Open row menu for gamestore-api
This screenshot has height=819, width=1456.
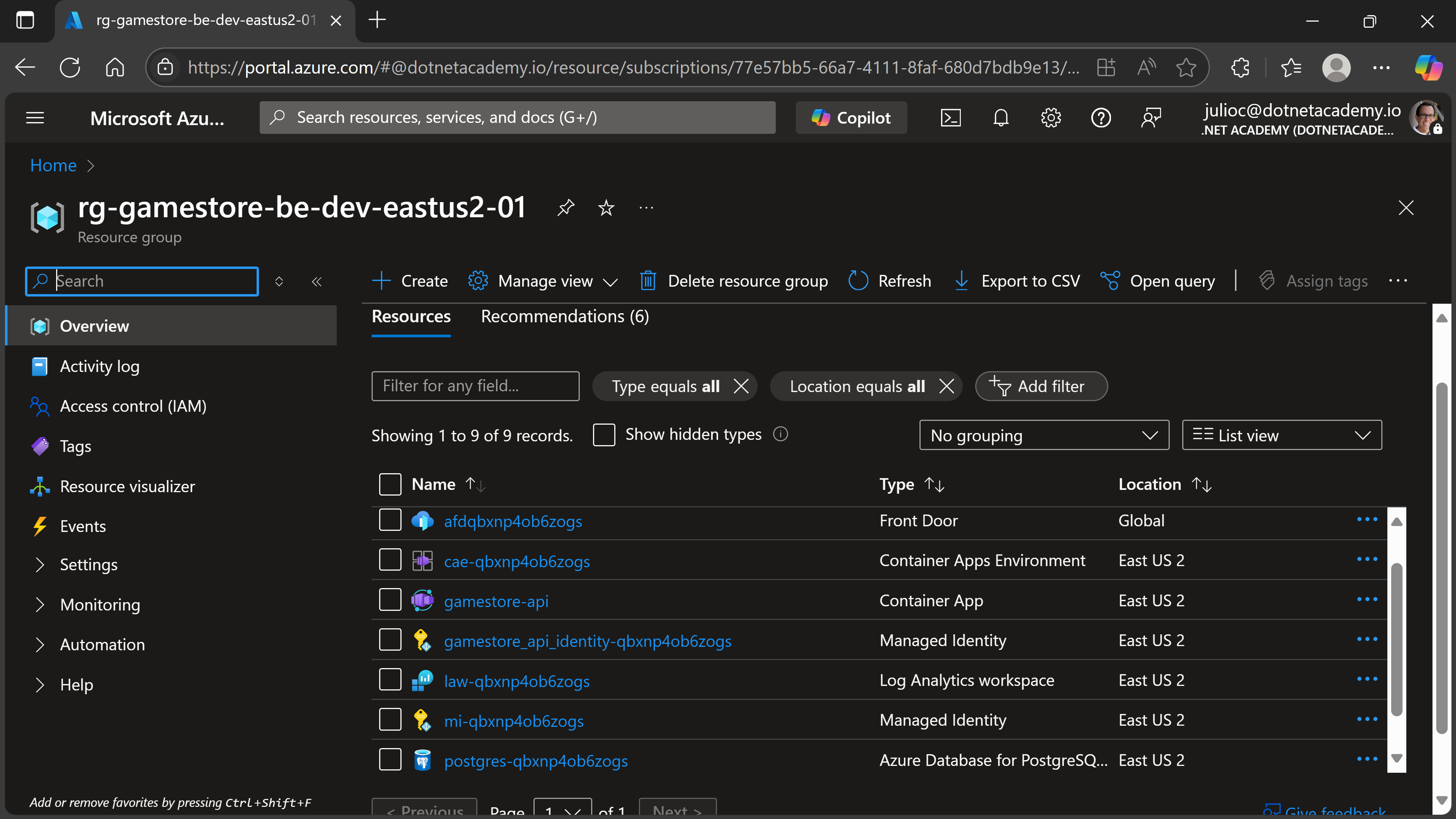click(x=1367, y=599)
